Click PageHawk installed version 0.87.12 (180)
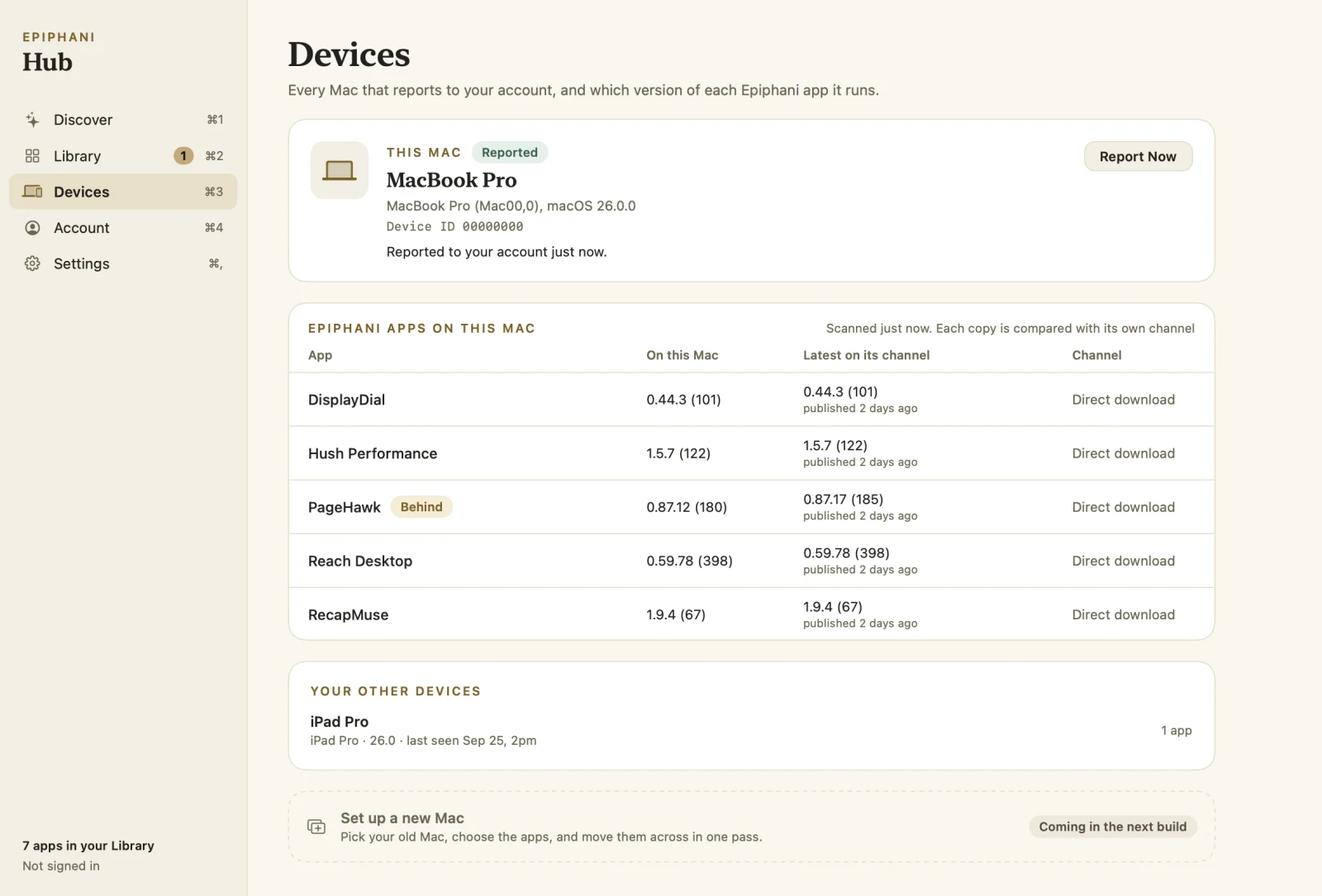Image resolution: width=1322 pixels, height=896 pixels. coord(687,507)
